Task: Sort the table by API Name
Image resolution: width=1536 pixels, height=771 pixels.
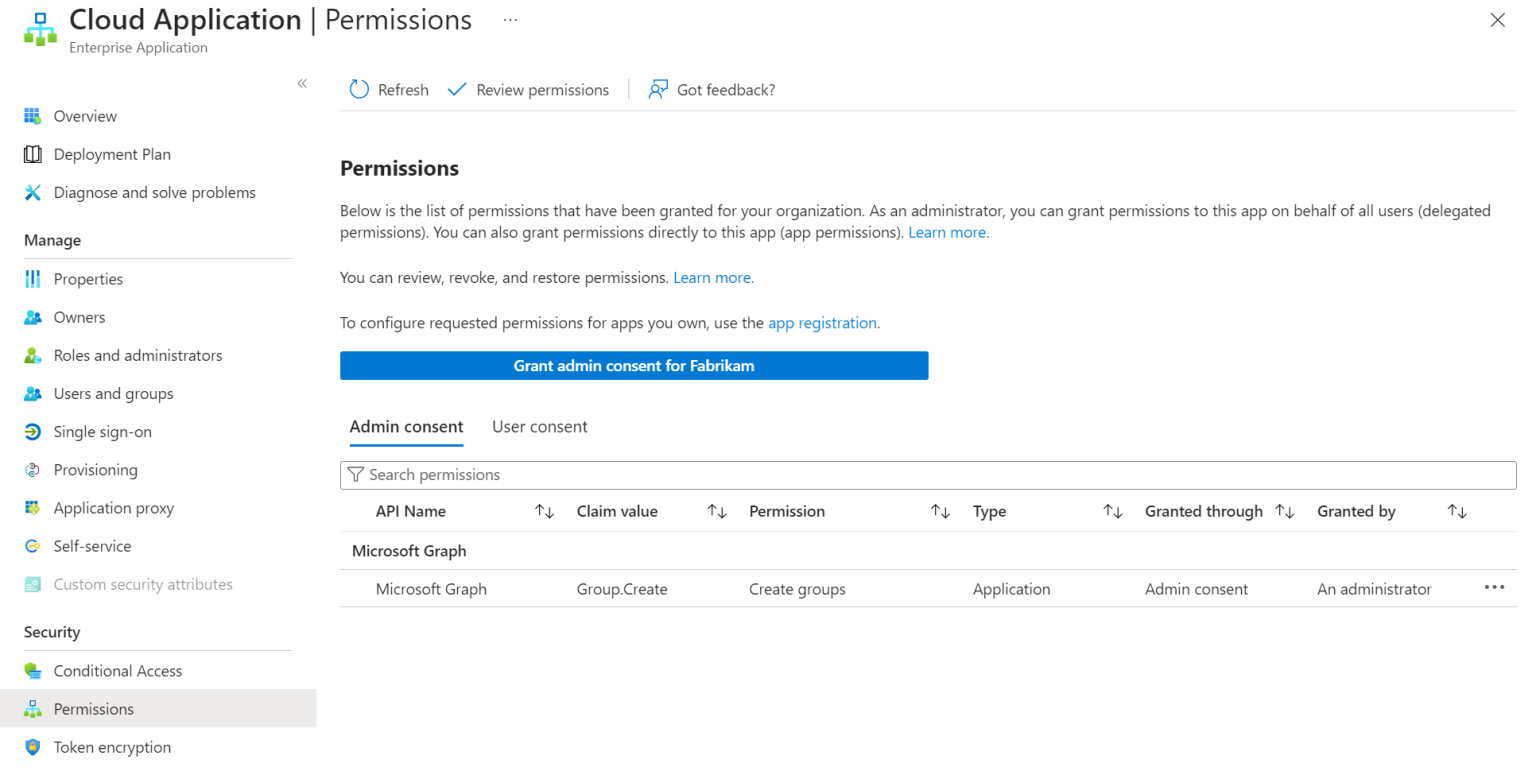Action: pyautogui.click(x=544, y=512)
